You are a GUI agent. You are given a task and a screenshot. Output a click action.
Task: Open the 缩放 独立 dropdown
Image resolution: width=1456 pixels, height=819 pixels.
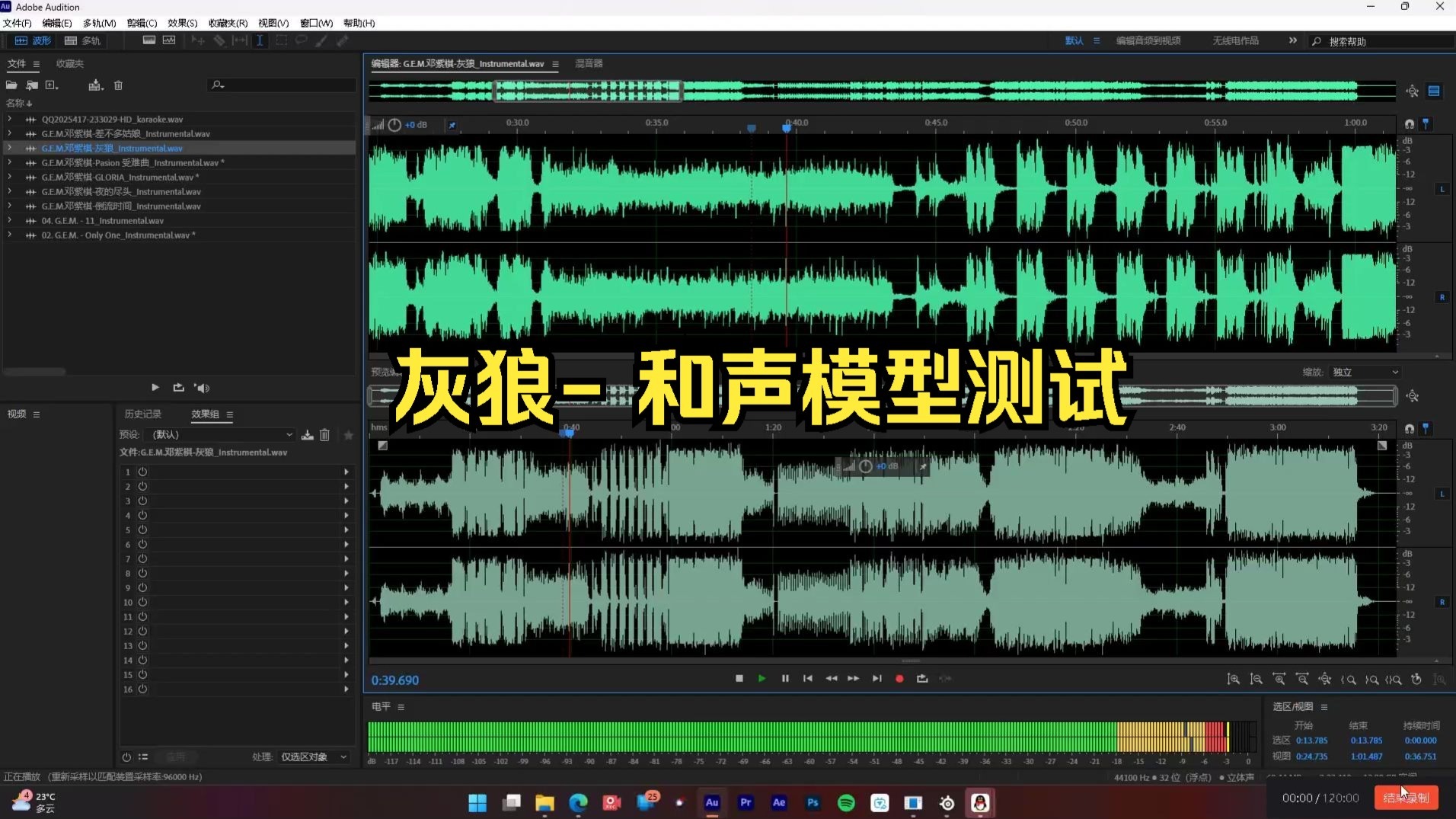[x=1365, y=372]
